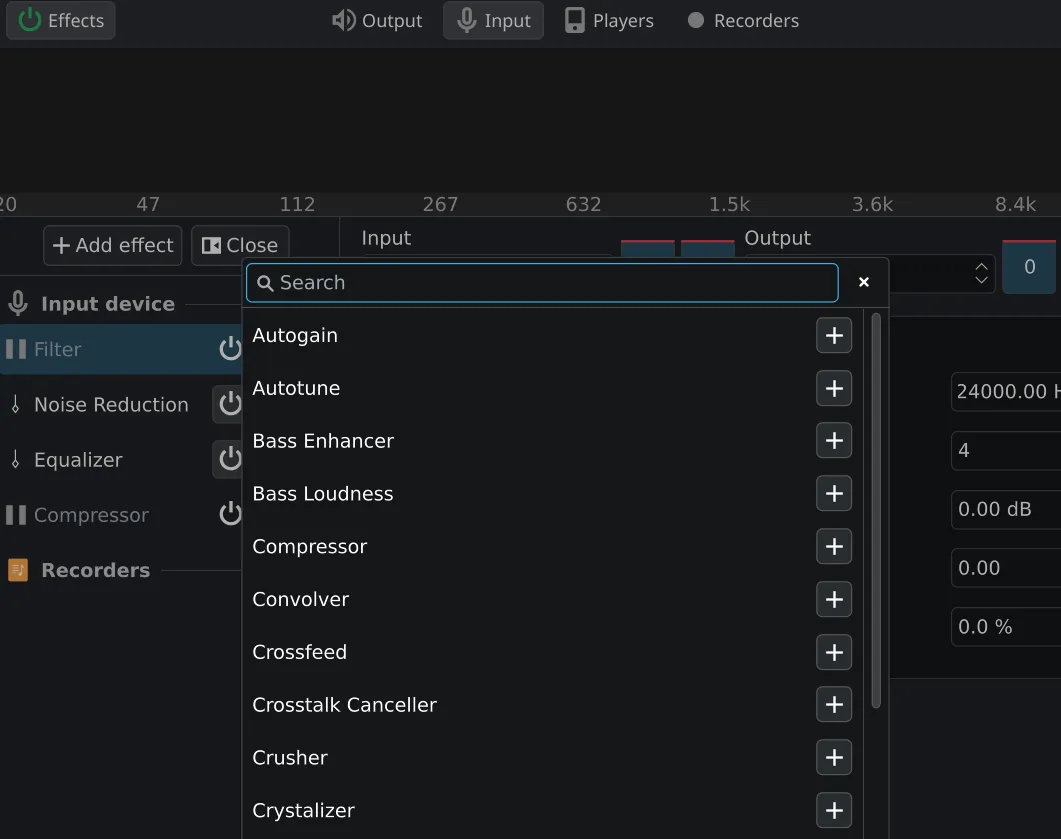1061x839 pixels.
Task: Add the Compressor effect from the list
Action: pyautogui.click(x=834, y=547)
